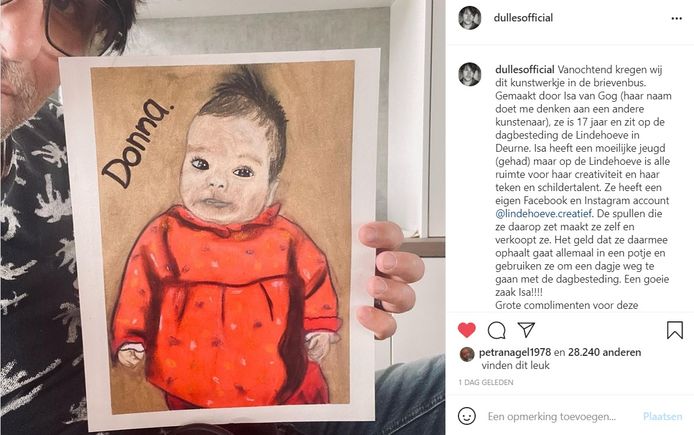Open comments via speech bubble icon
Image resolution: width=694 pixels, height=435 pixels.
[497, 330]
